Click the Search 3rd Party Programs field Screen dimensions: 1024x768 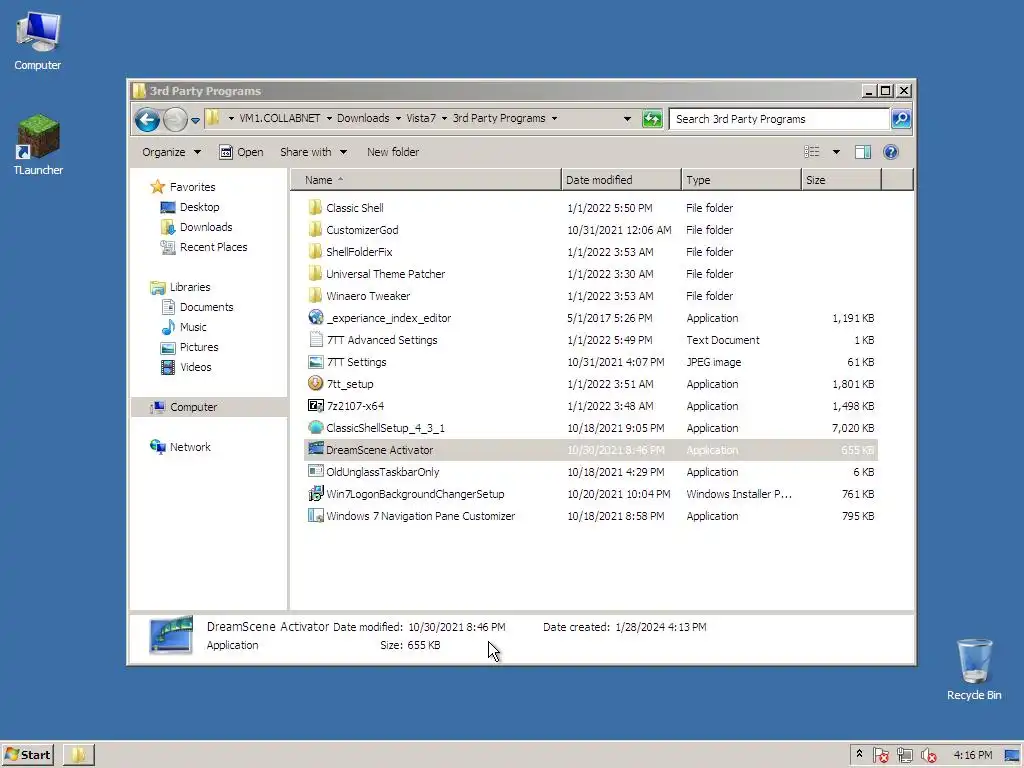779,119
